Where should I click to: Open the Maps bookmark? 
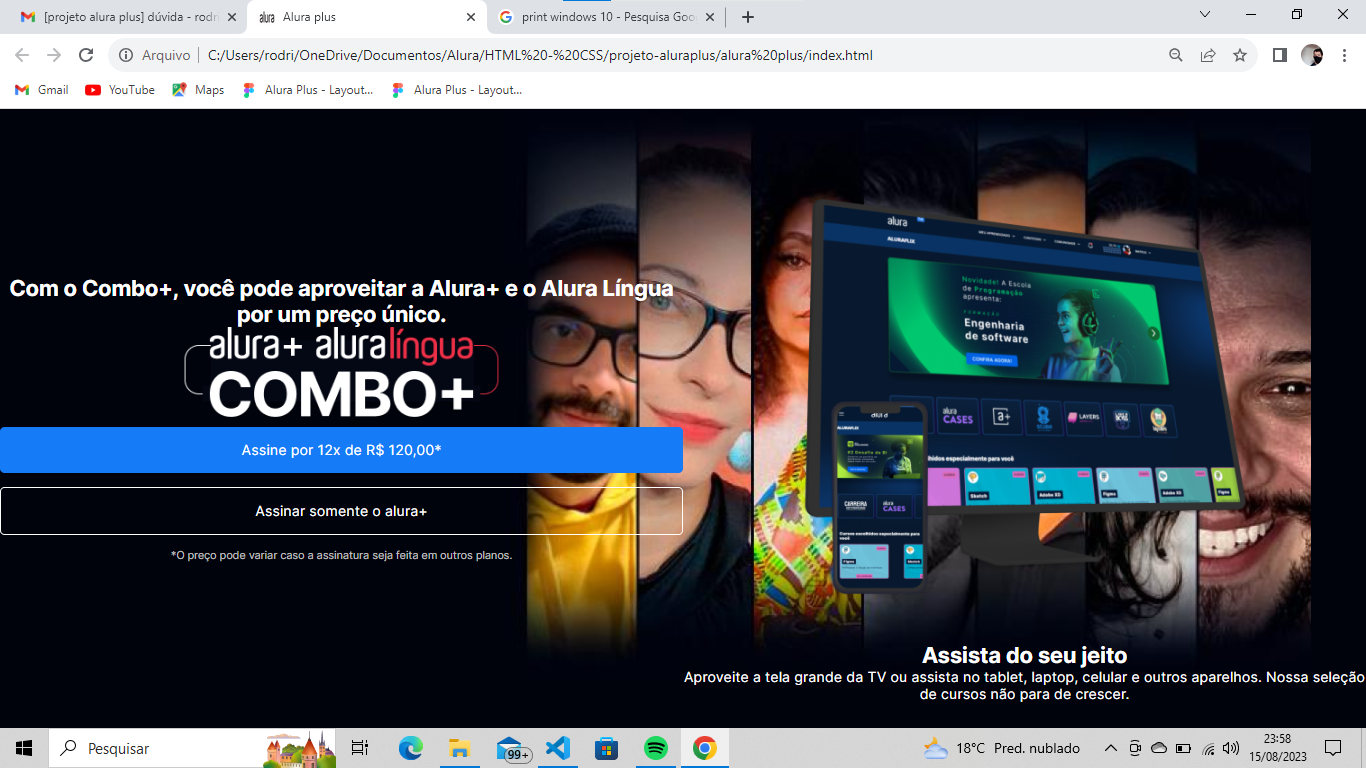pyautogui.click(x=198, y=90)
